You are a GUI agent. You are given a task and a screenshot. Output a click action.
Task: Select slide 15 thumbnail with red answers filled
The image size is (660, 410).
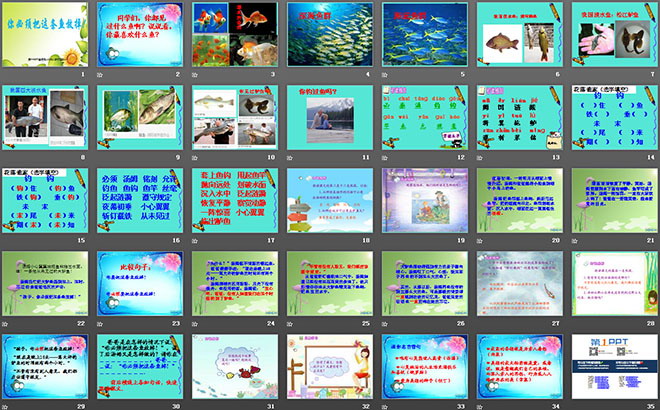click(45, 200)
